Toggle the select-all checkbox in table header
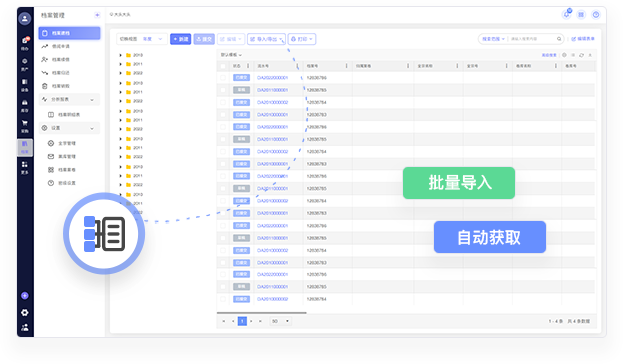 click(223, 66)
